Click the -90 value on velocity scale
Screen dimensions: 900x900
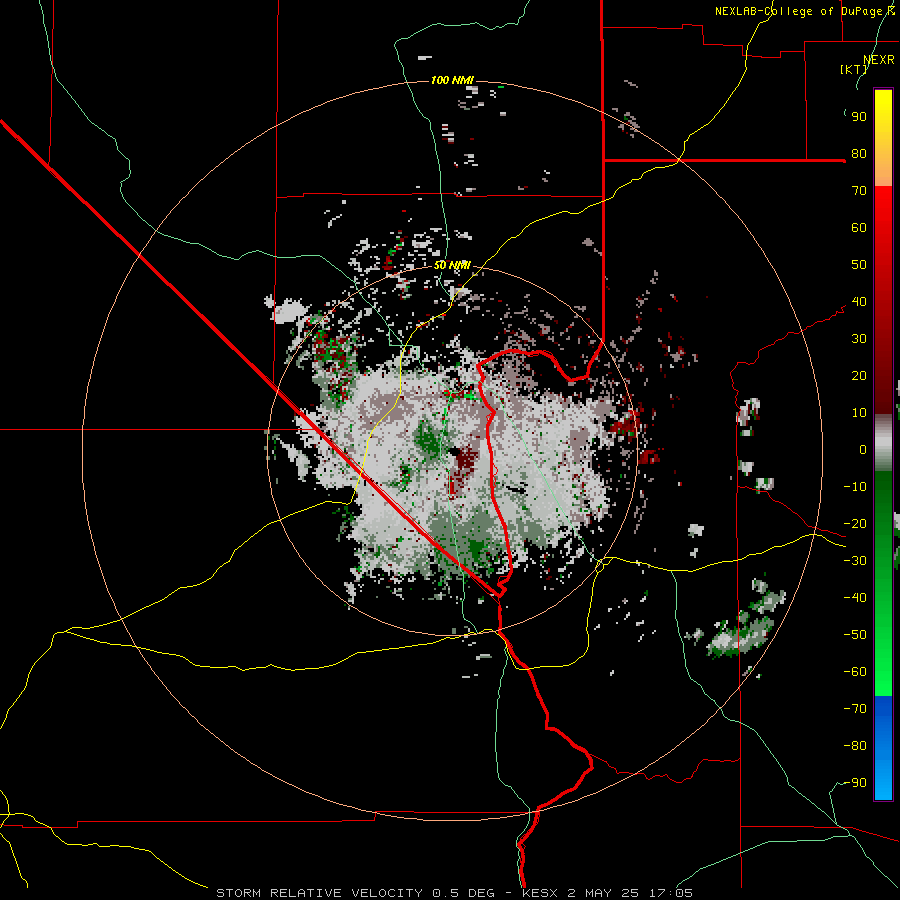coord(855,783)
